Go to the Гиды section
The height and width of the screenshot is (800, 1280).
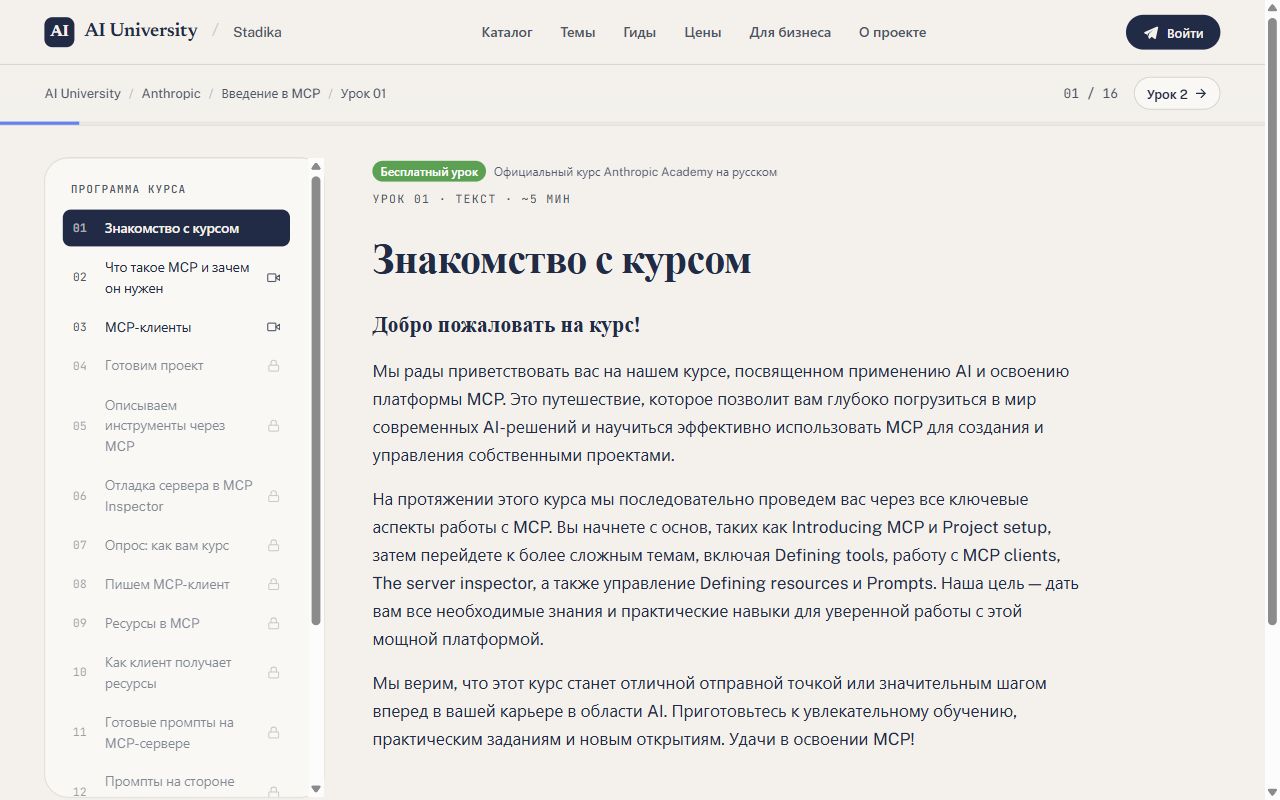(x=640, y=32)
